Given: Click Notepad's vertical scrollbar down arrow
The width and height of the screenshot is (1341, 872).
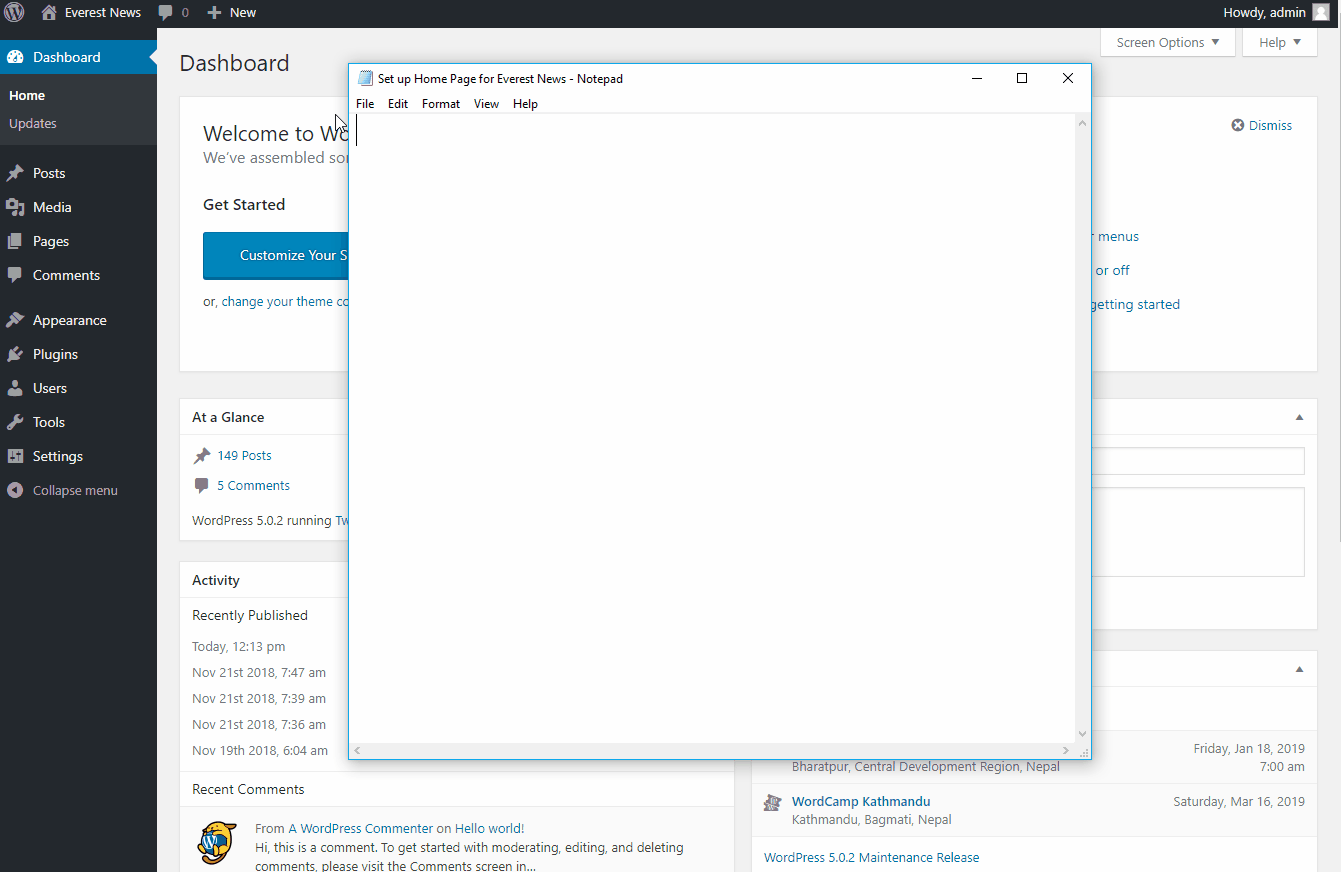Looking at the screenshot, I should coord(1082,734).
